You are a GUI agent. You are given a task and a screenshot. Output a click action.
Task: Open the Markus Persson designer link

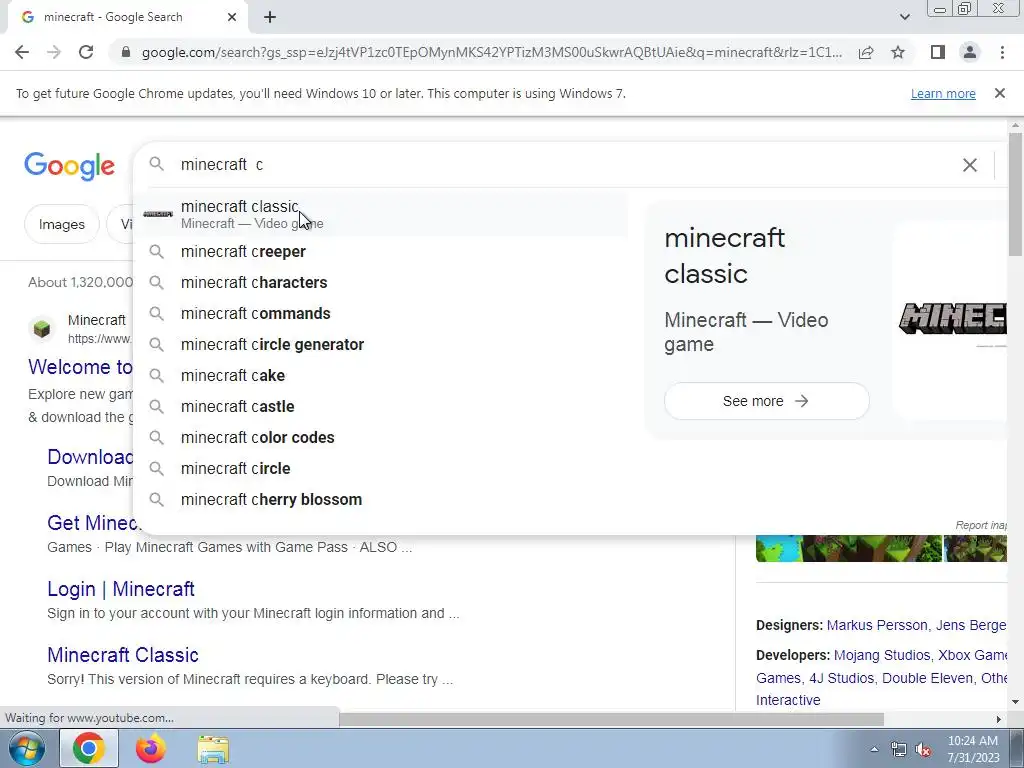(x=877, y=625)
